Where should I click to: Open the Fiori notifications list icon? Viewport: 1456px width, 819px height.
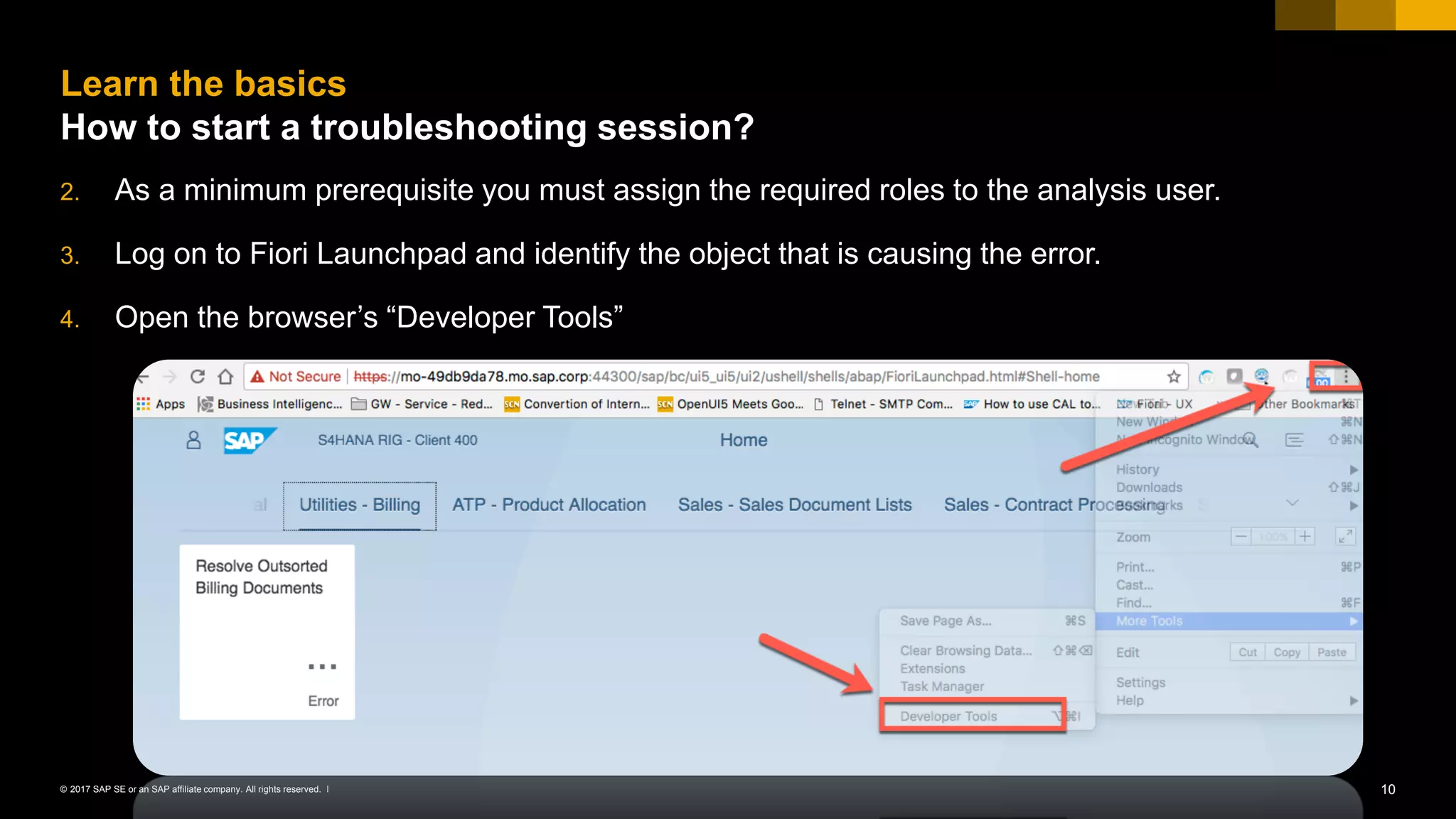(x=1295, y=440)
